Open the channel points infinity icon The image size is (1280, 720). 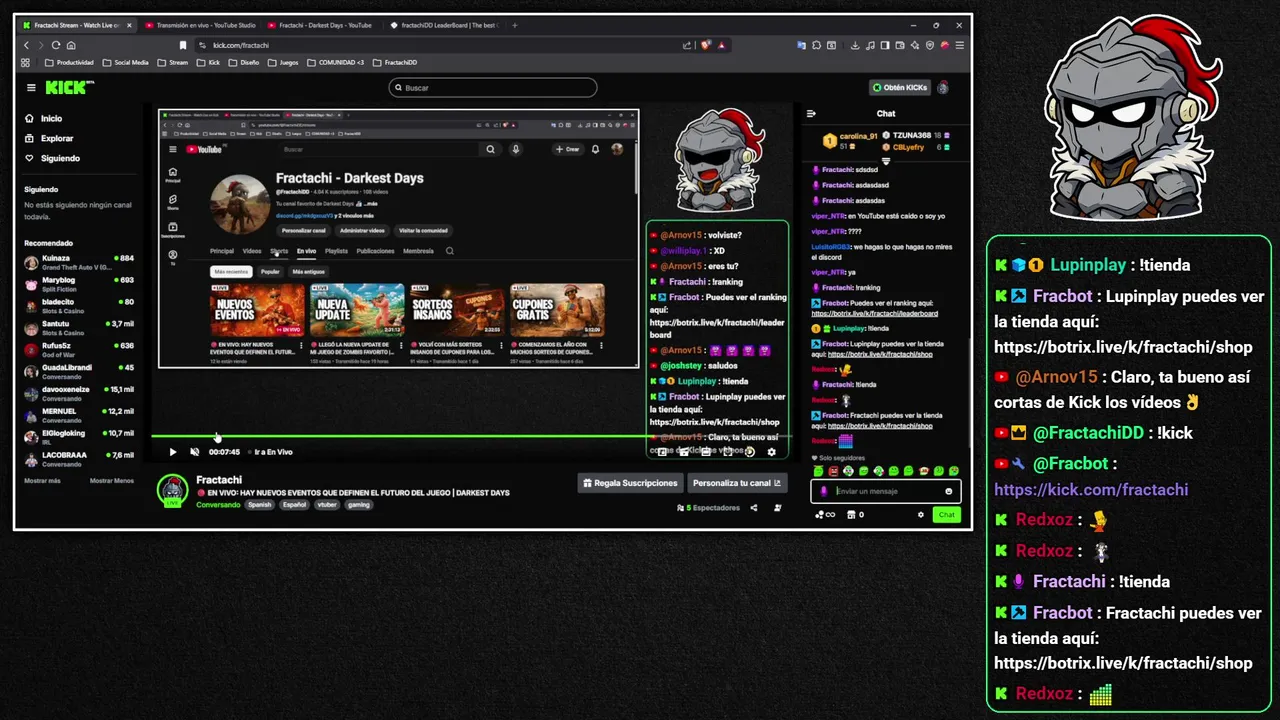coord(825,515)
